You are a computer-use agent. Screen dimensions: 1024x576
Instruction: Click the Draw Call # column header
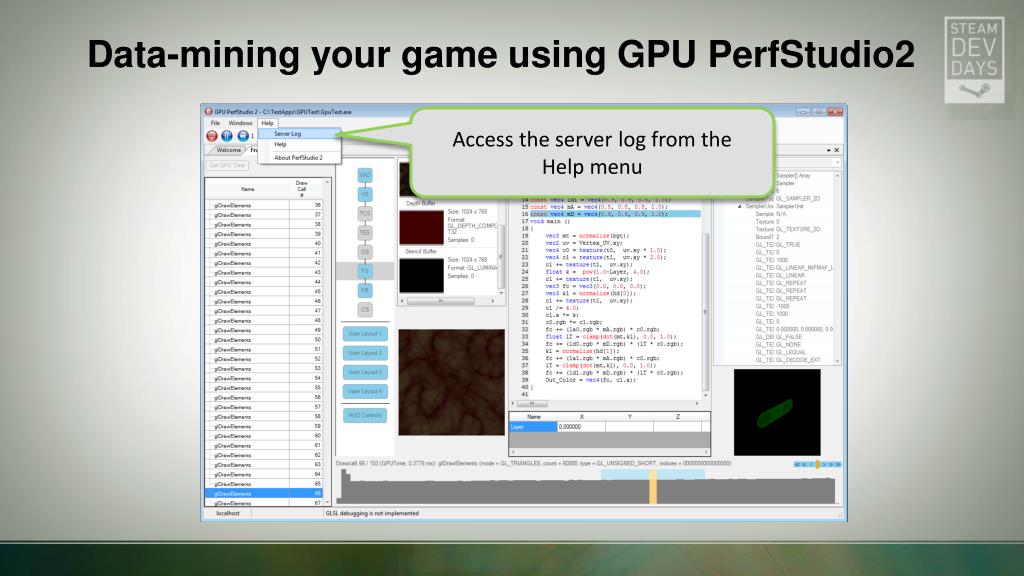coord(302,189)
